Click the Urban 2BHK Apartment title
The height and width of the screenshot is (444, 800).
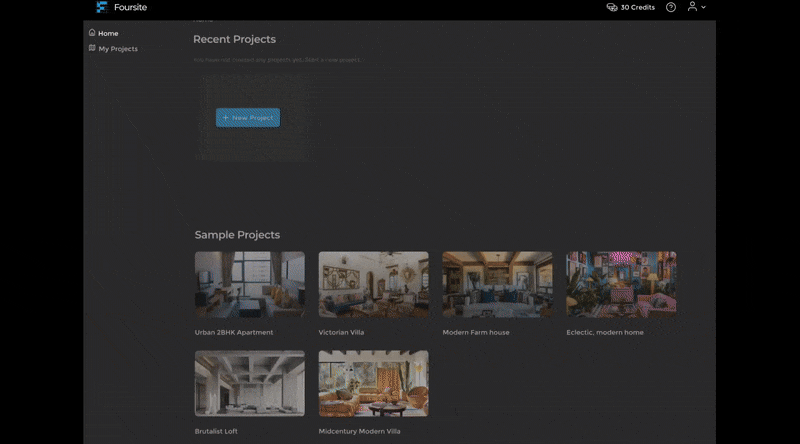tap(234, 332)
